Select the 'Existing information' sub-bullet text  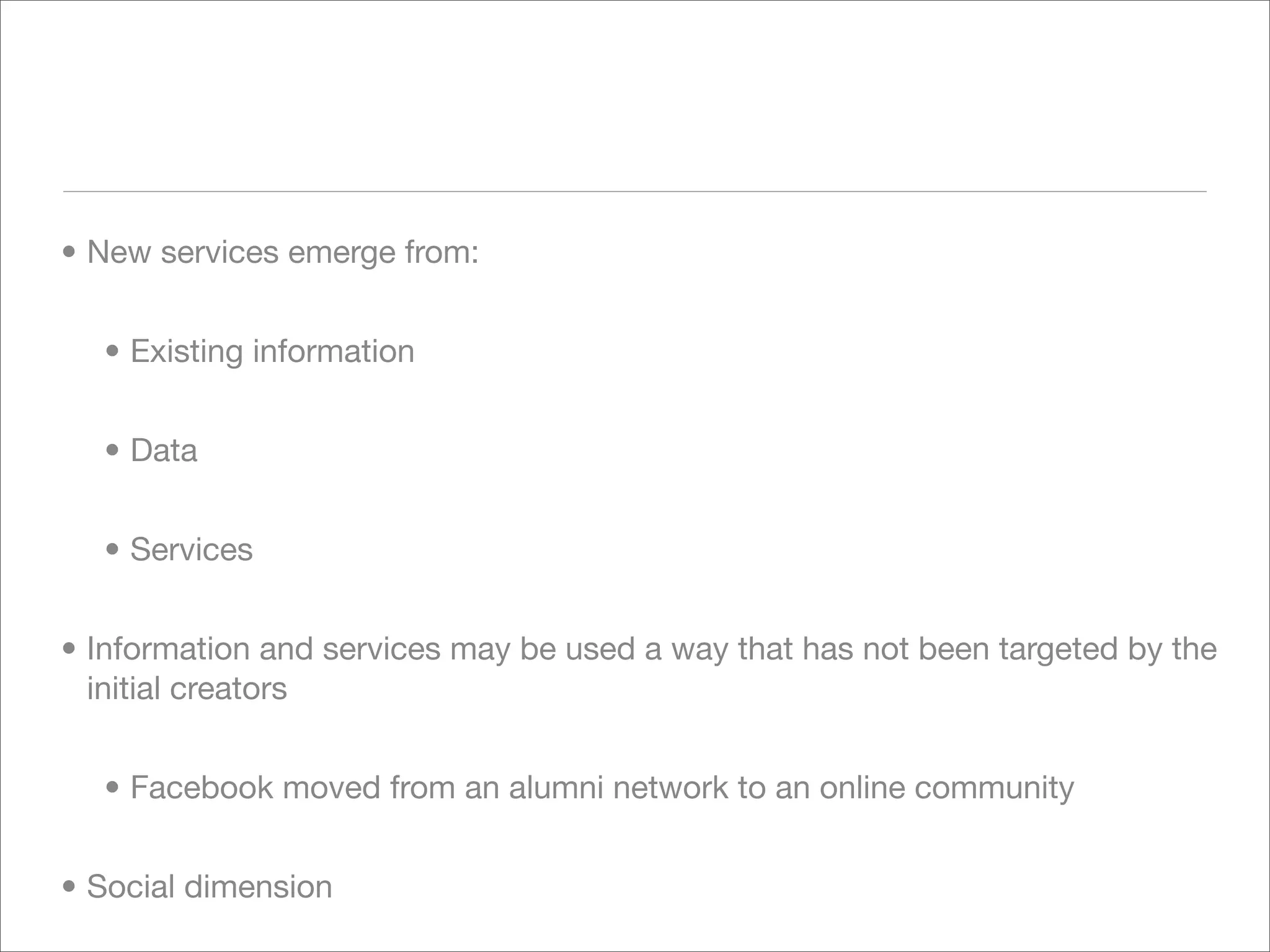tap(272, 351)
